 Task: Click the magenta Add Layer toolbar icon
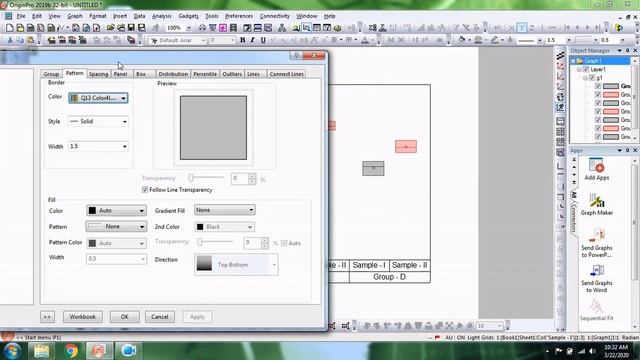pos(223,28)
